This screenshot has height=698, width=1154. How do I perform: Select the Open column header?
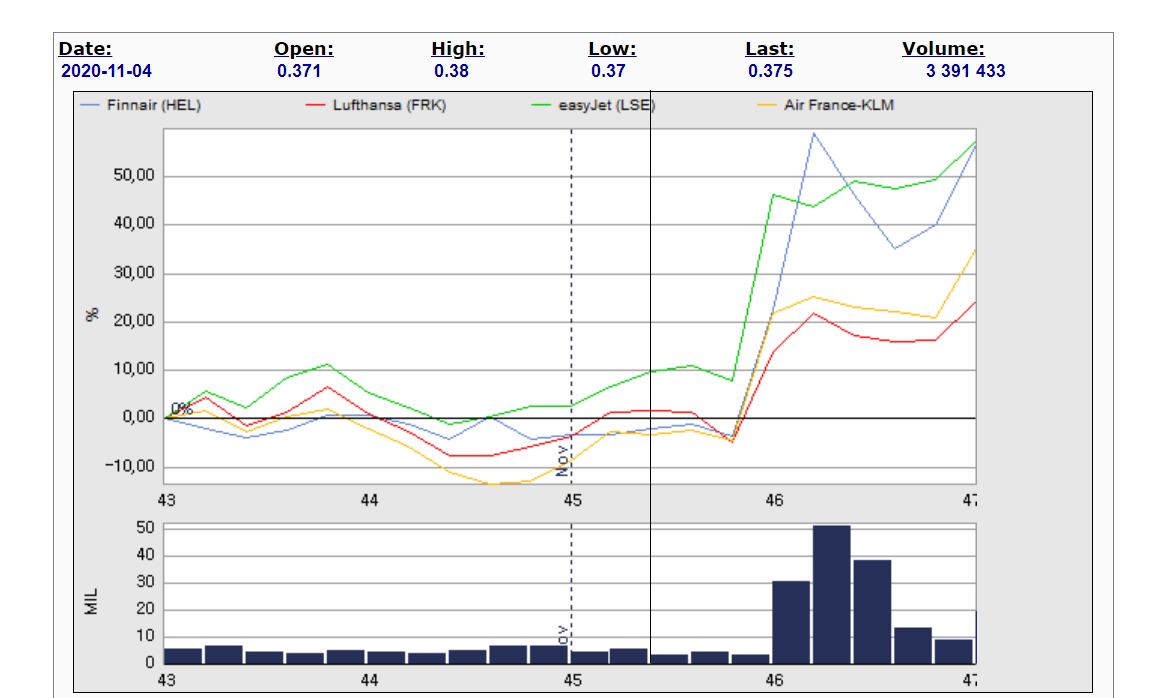(303, 49)
